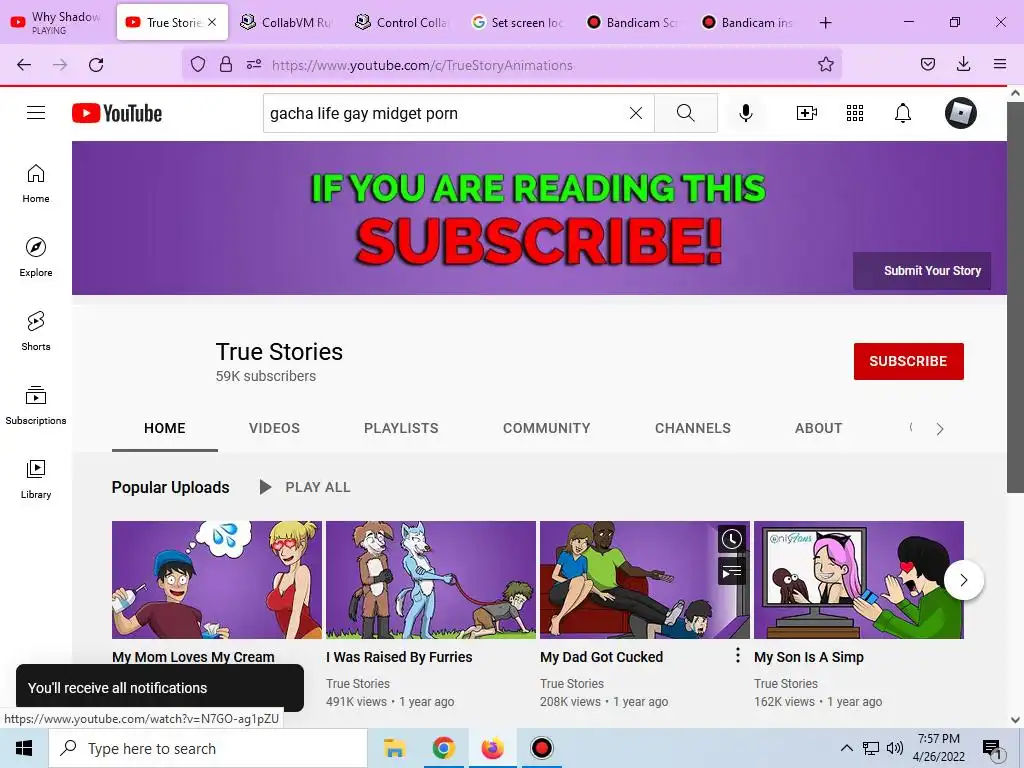This screenshot has height=768, width=1024.
Task: Open File Explorer from taskbar
Action: (394, 748)
